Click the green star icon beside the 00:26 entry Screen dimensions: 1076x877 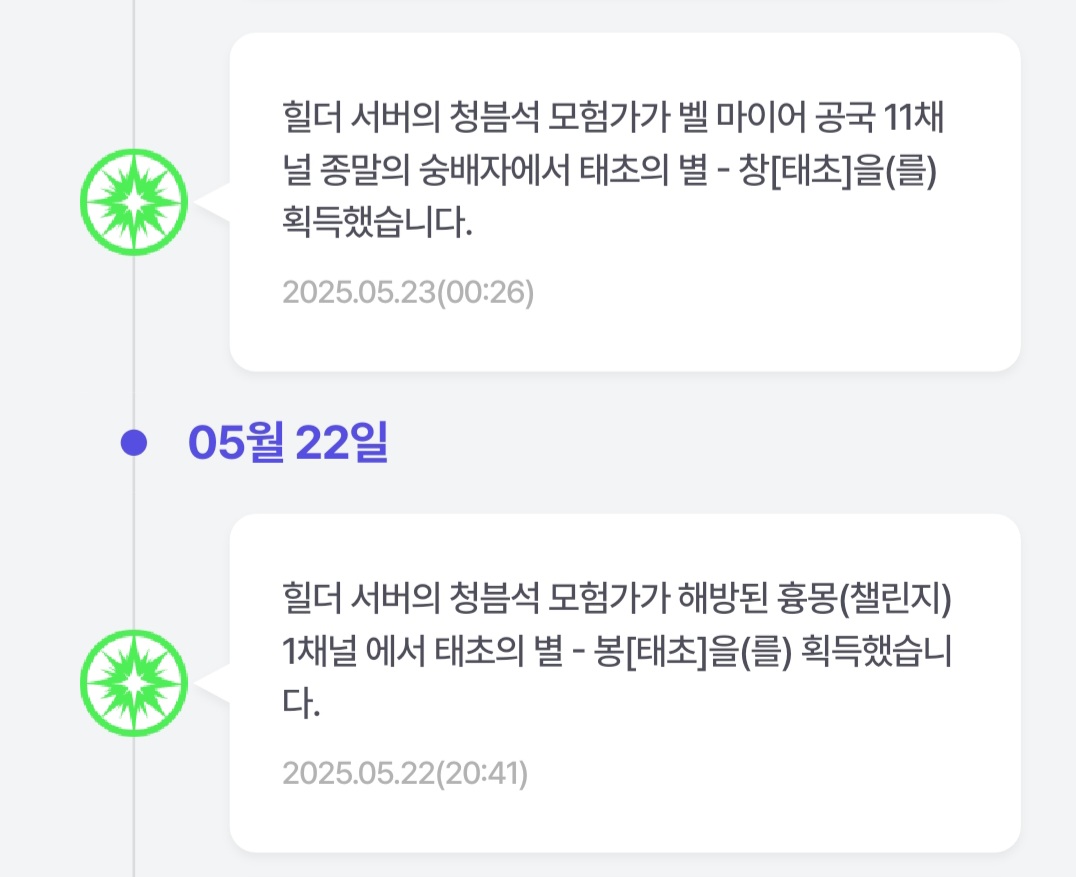[134, 203]
